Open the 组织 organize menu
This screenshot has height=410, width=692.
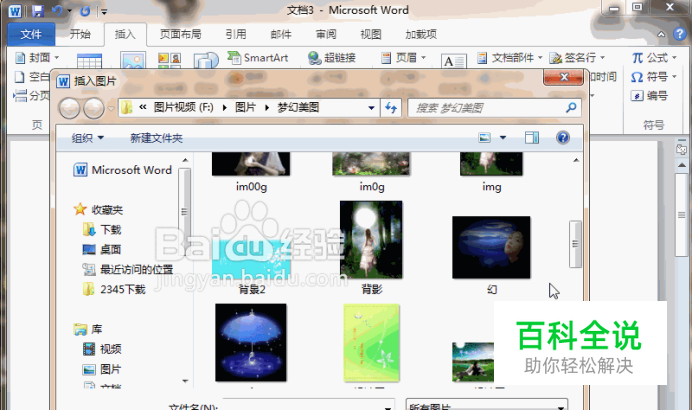point(87,138)
